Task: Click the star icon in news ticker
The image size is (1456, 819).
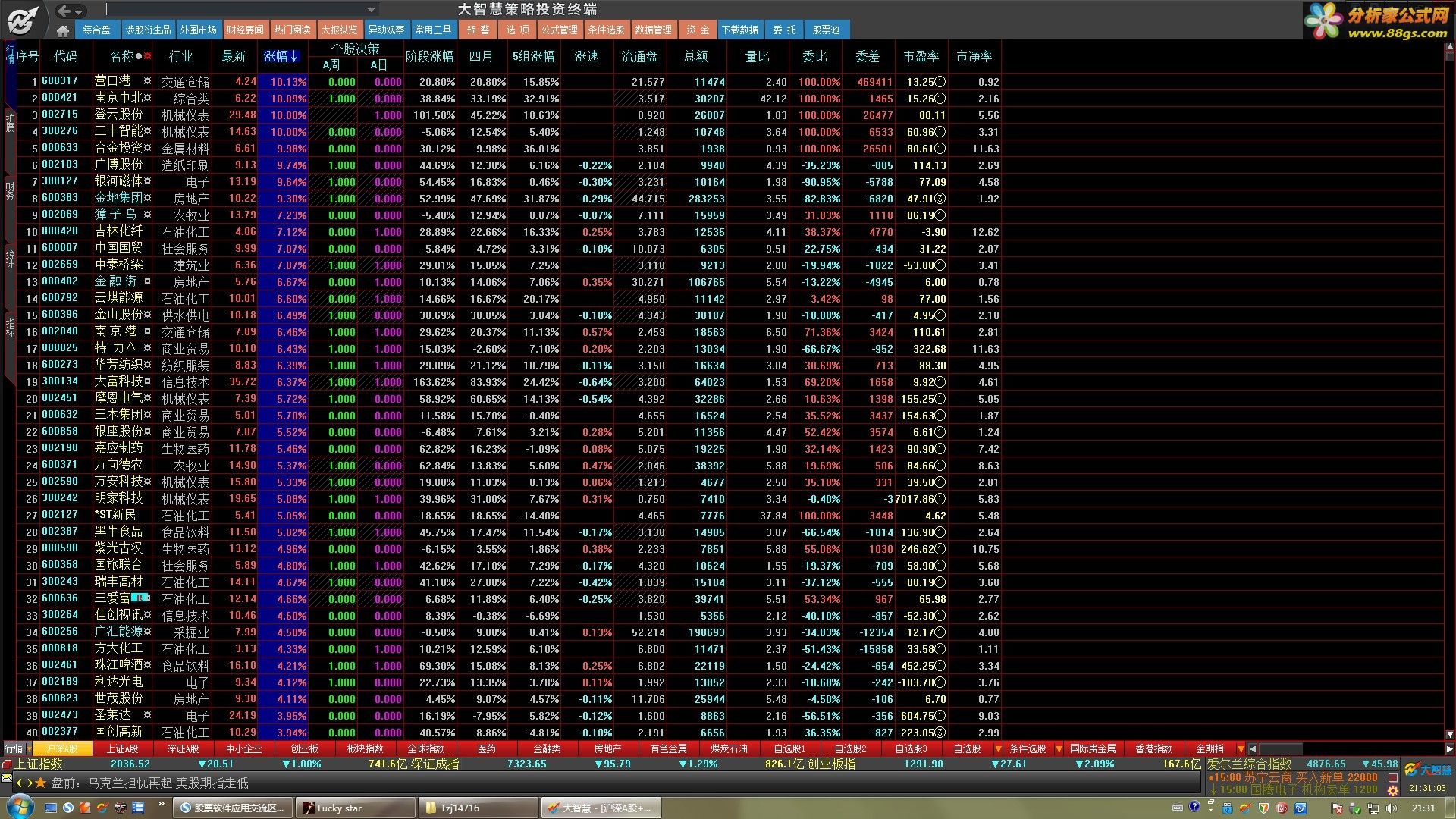Action: click(x=41, y=782)
